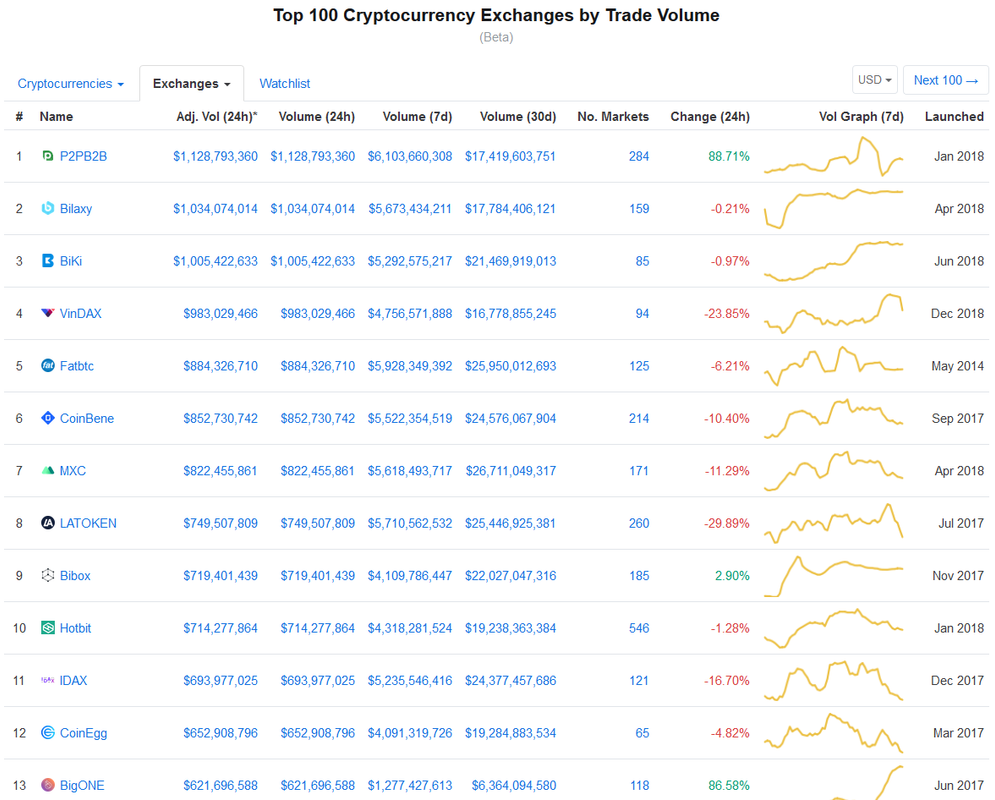Image resolution: width=995 pixels, height=800 pixels.
Task: Click the Fatbtc exchange logo icon
Action: [x=48, y=365]
